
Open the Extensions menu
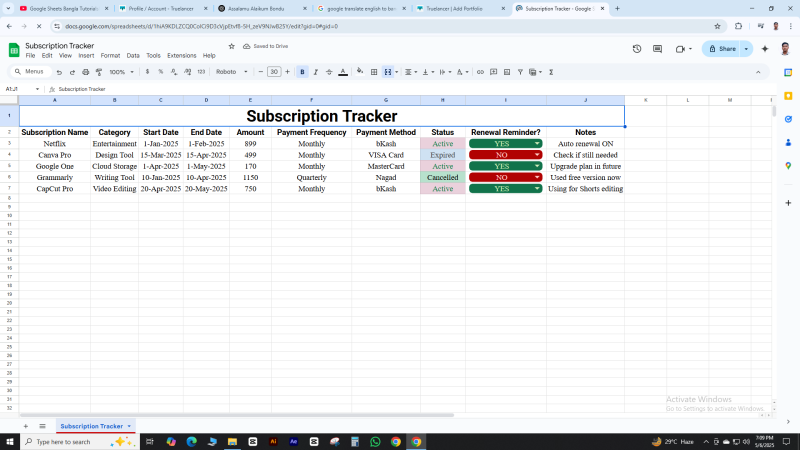182,56
